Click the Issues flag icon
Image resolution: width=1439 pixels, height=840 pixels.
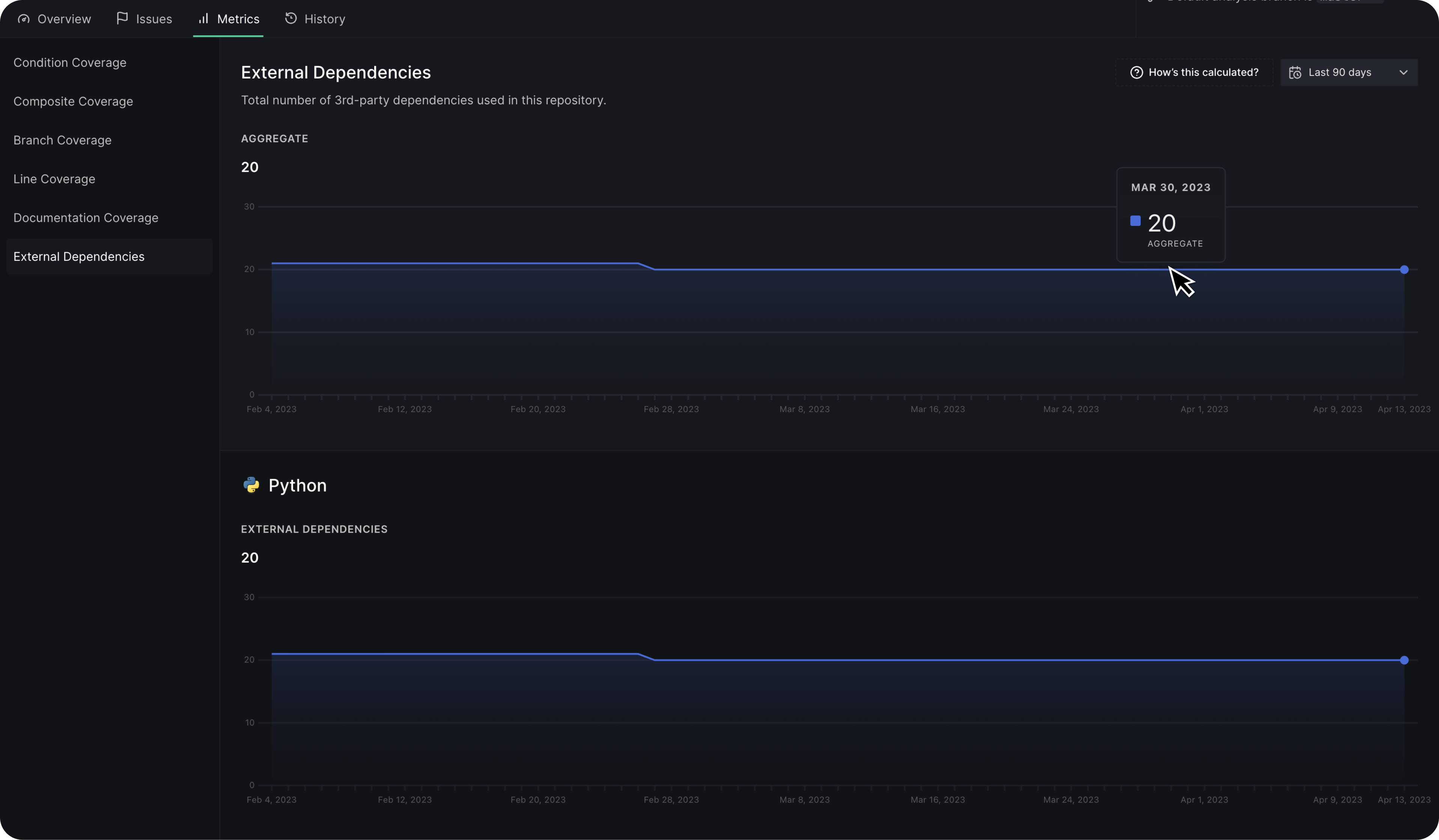[x=122, y=18]
